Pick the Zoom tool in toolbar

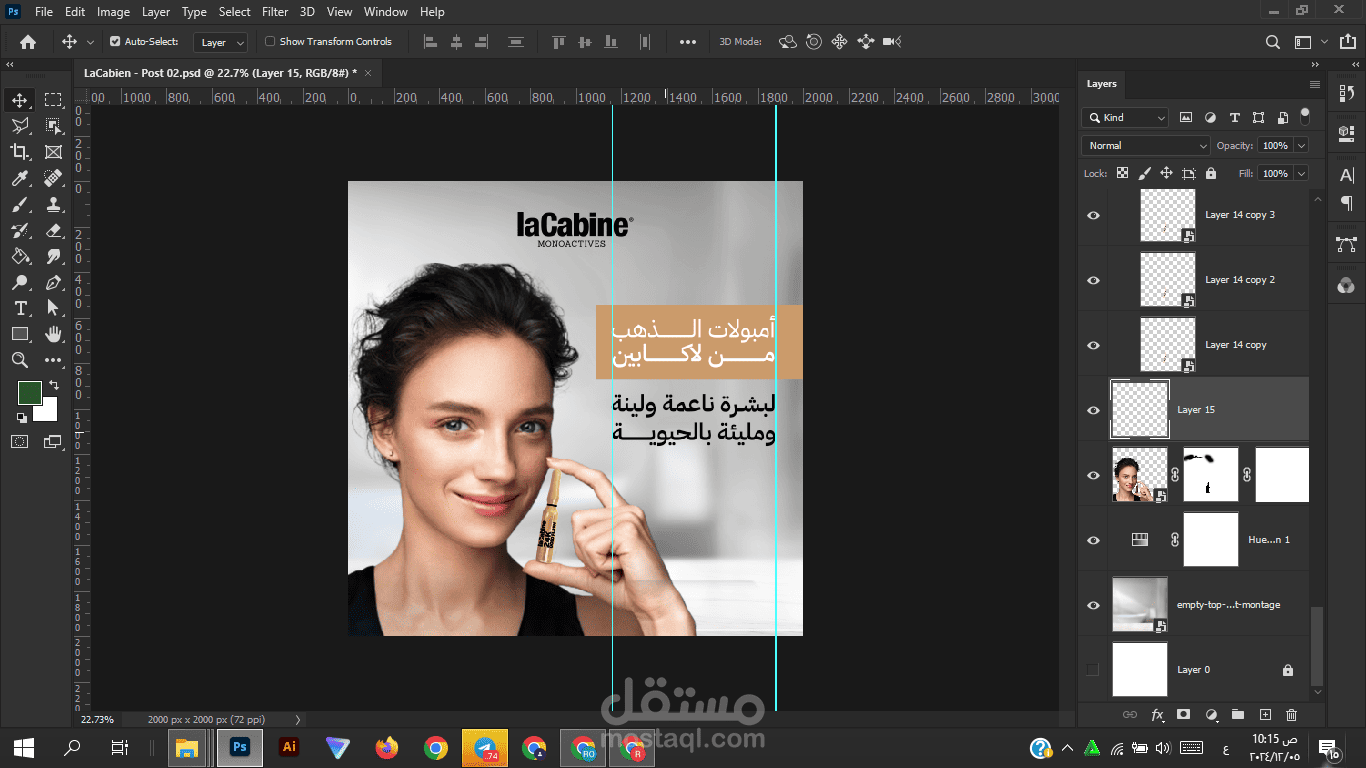tap(20, 360)
